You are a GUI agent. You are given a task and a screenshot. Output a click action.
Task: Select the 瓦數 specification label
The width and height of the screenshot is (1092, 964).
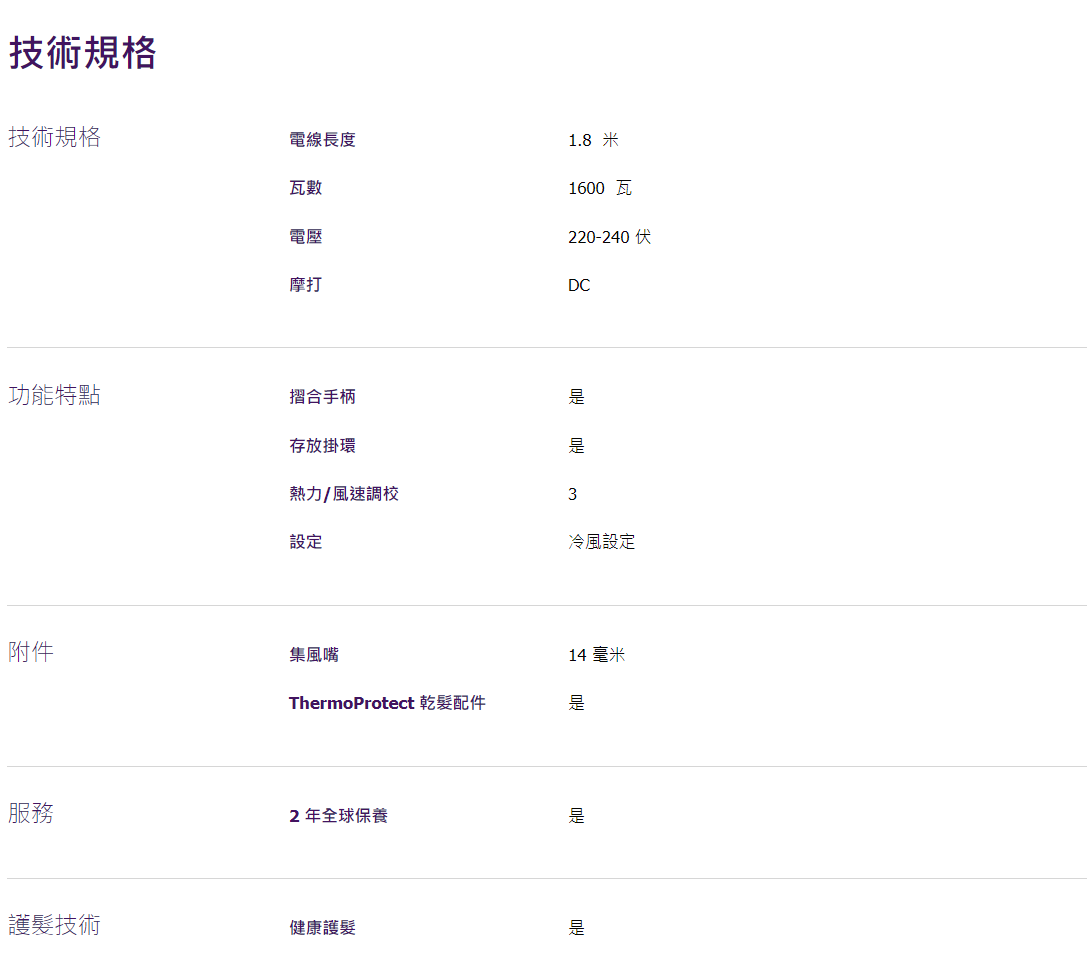(305, 188)
